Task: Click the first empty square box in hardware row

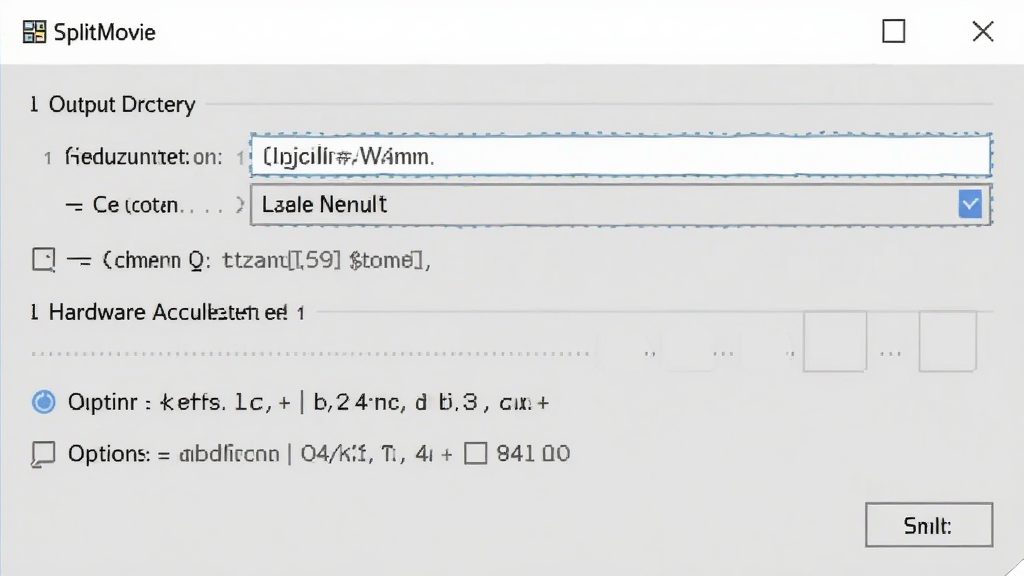Action: 835,342
